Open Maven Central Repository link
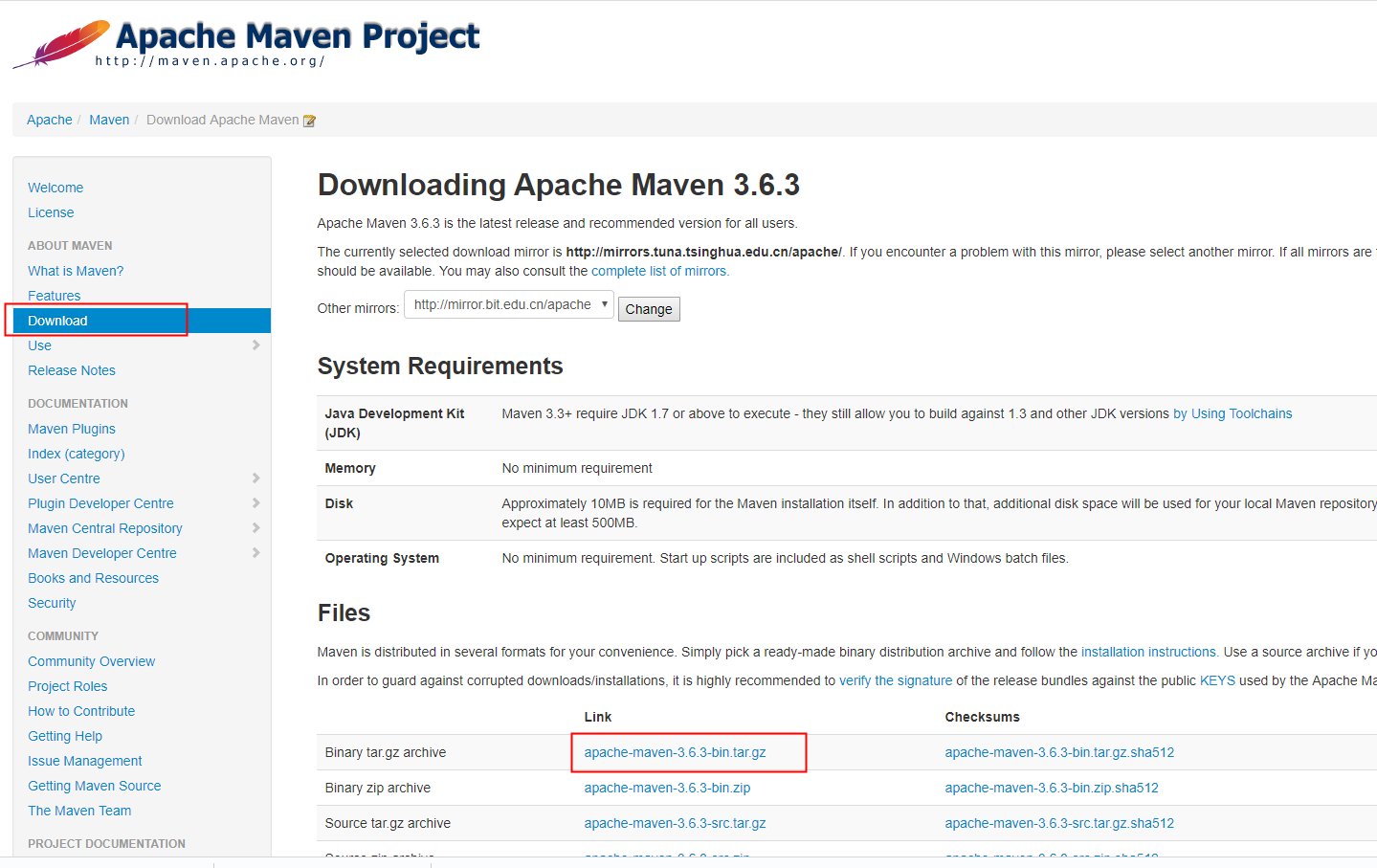This screenshot has width=1377, height=868. tap(105, 528)
